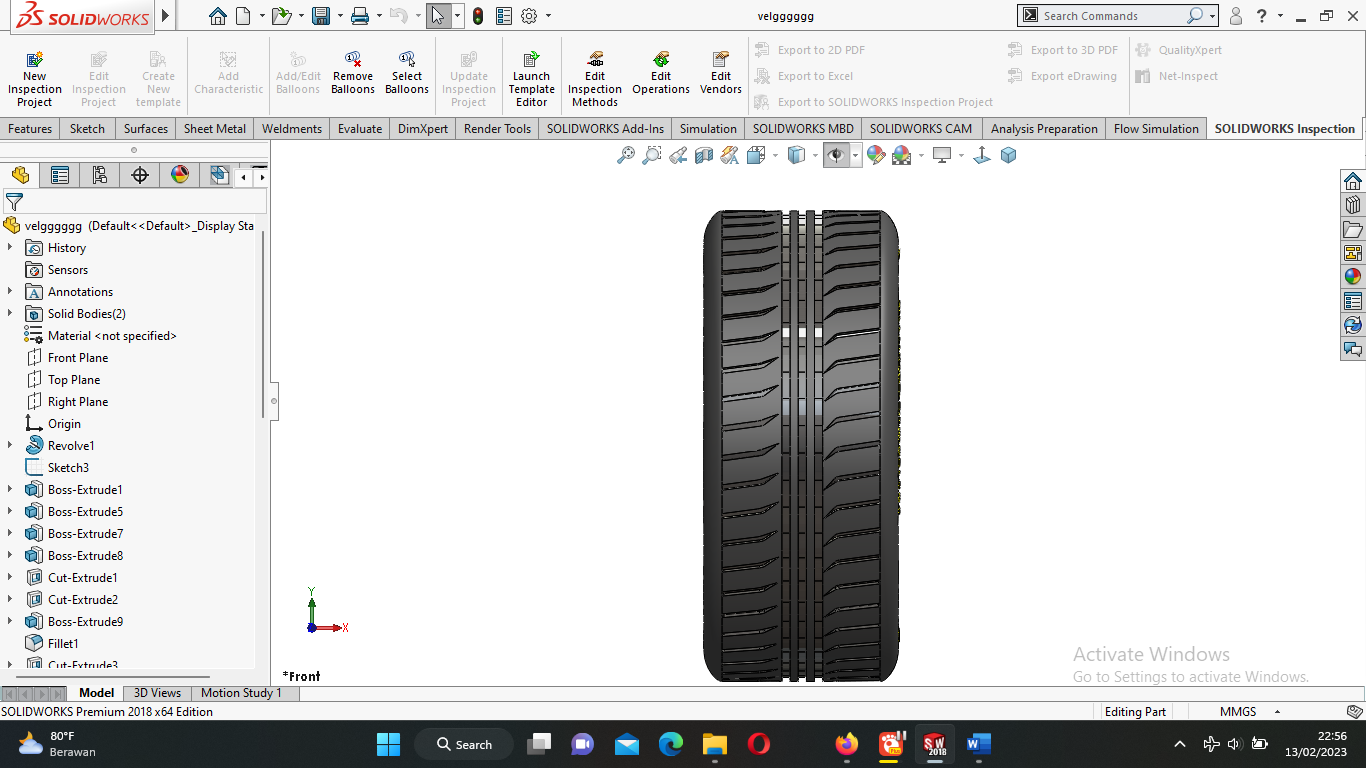The image size is (1366, 768).
Task: Open File Properties list icon
Action: pos(504,16)
